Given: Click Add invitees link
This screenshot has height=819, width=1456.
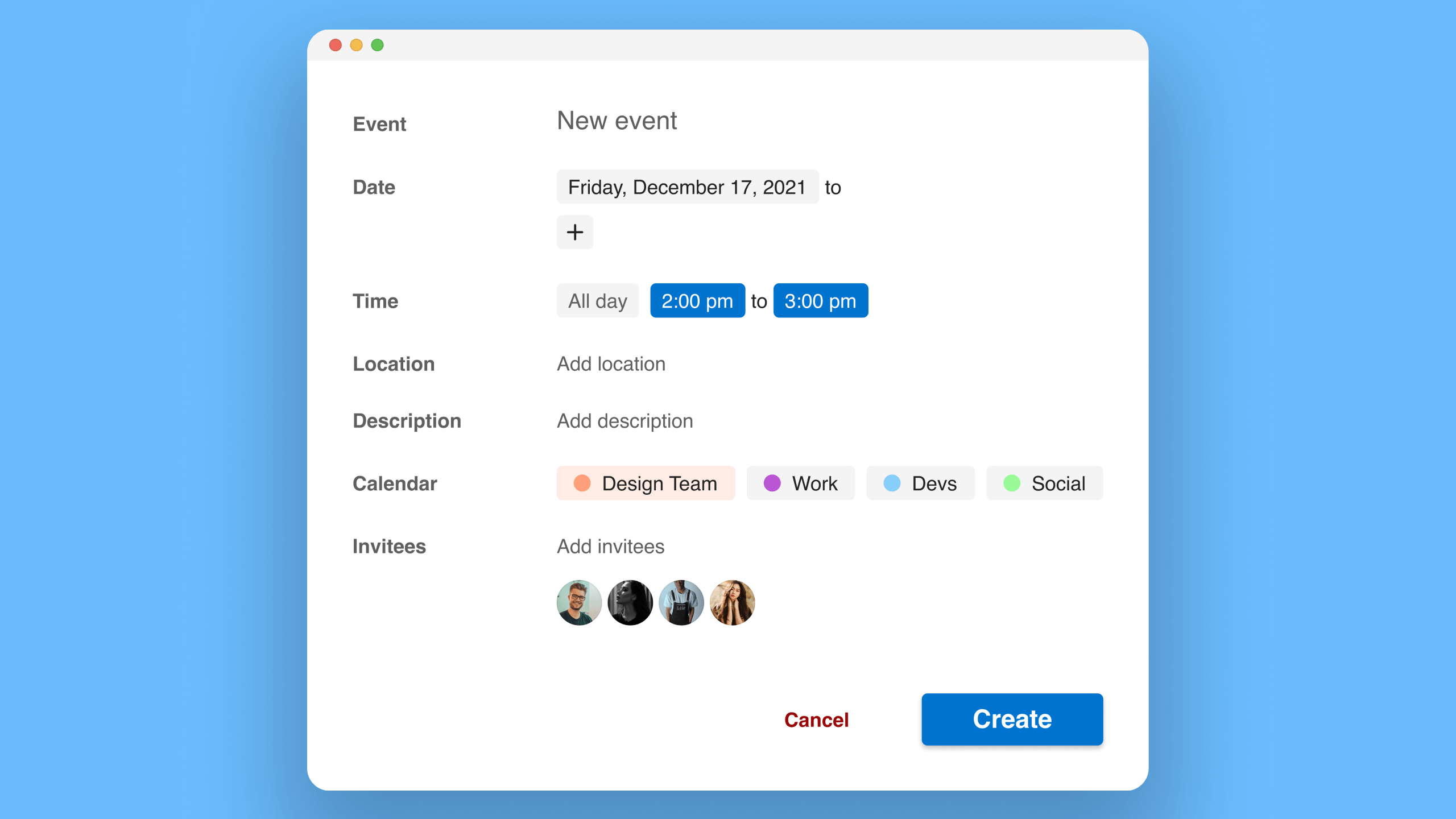Looking at the screenshot, I should point(610,546).
